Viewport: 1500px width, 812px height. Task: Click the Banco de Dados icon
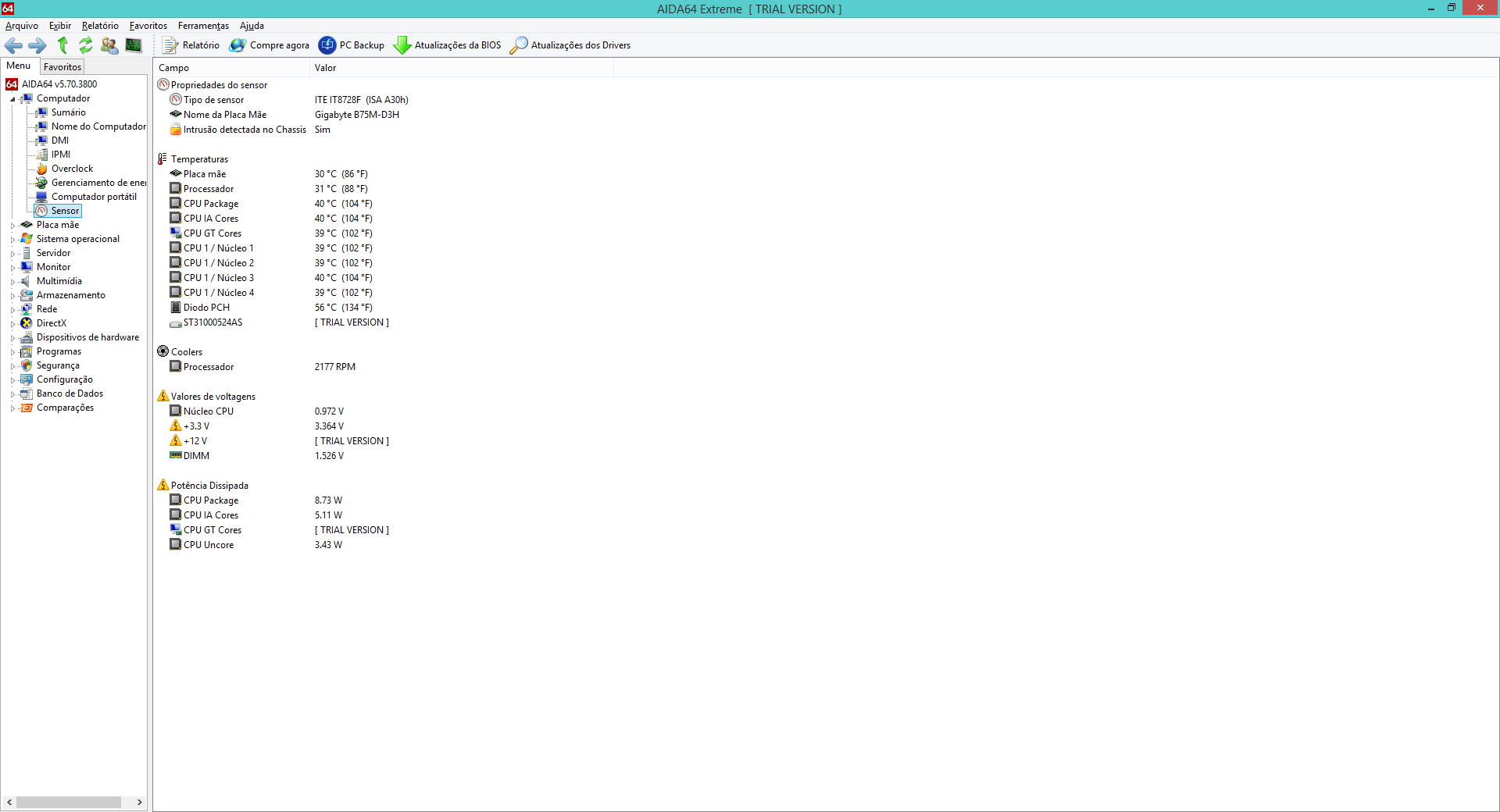[x=27, y=394]
